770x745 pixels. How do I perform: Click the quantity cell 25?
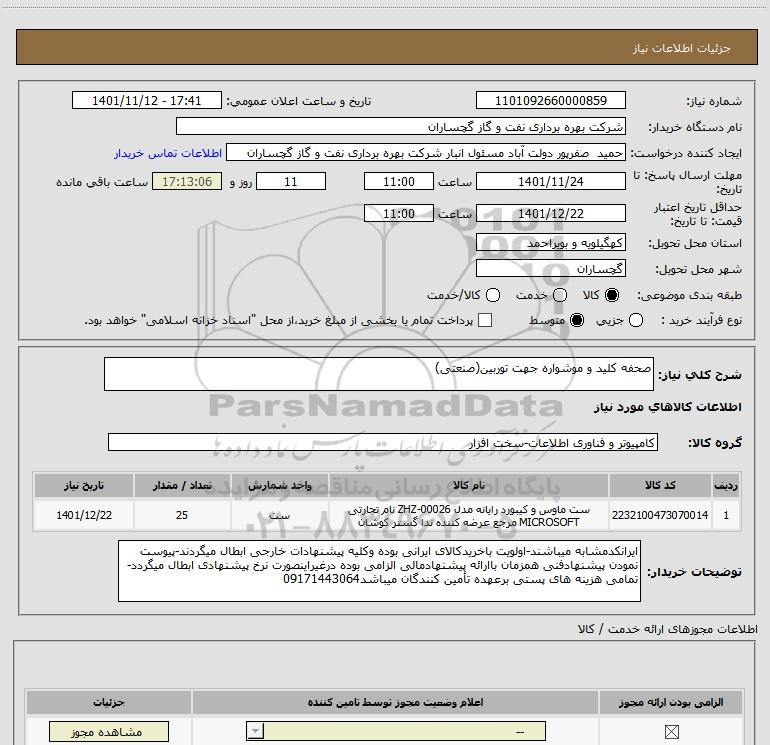point(182,515)
